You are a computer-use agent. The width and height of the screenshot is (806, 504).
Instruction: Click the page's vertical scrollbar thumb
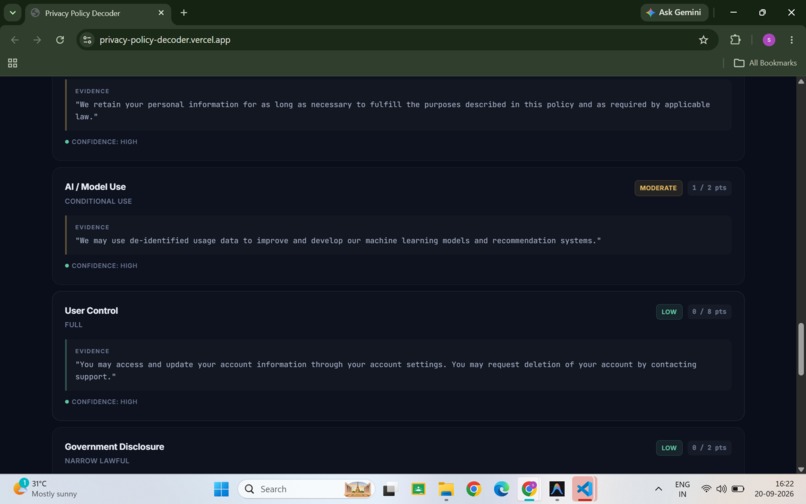click(x=800, y=349)
